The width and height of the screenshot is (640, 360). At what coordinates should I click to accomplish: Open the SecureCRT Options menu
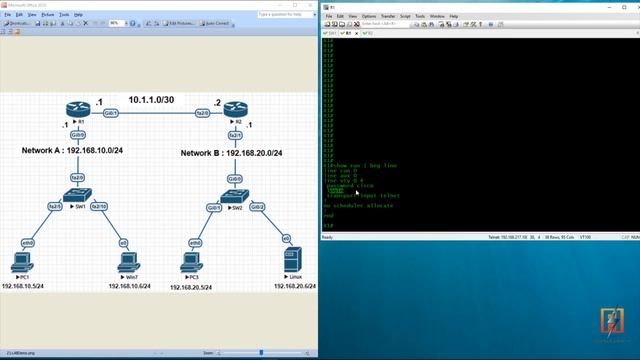[x=369, y=16]
